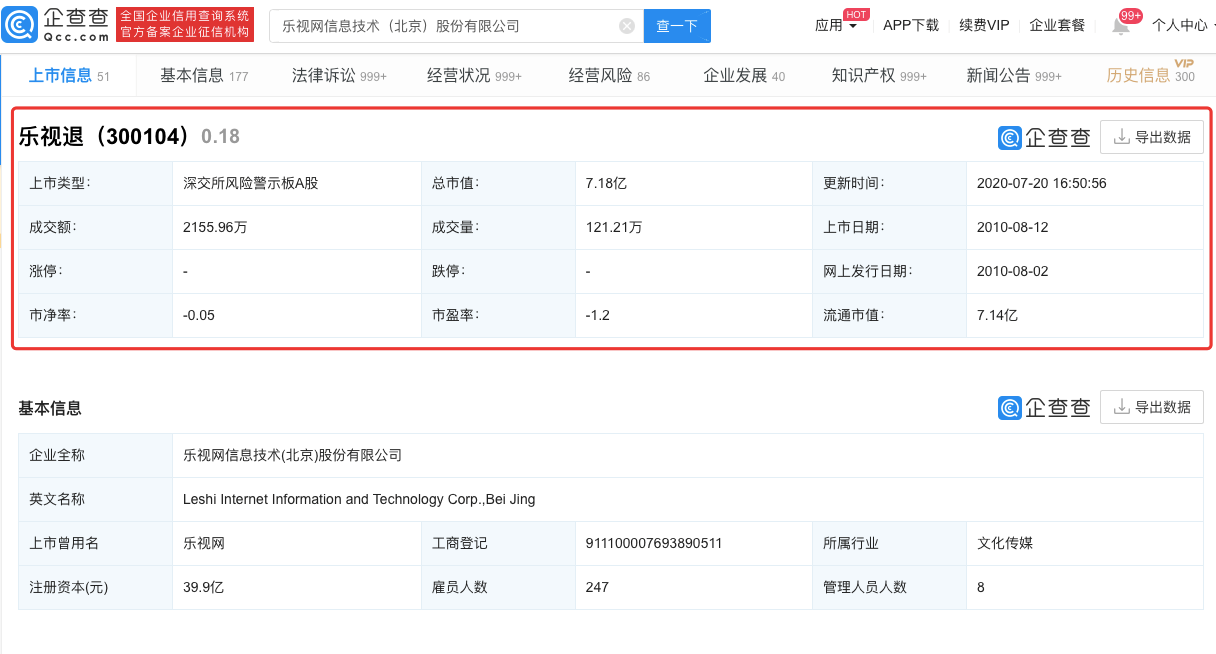
Task: Open the 续费VIP link
Action: (984, 26)
